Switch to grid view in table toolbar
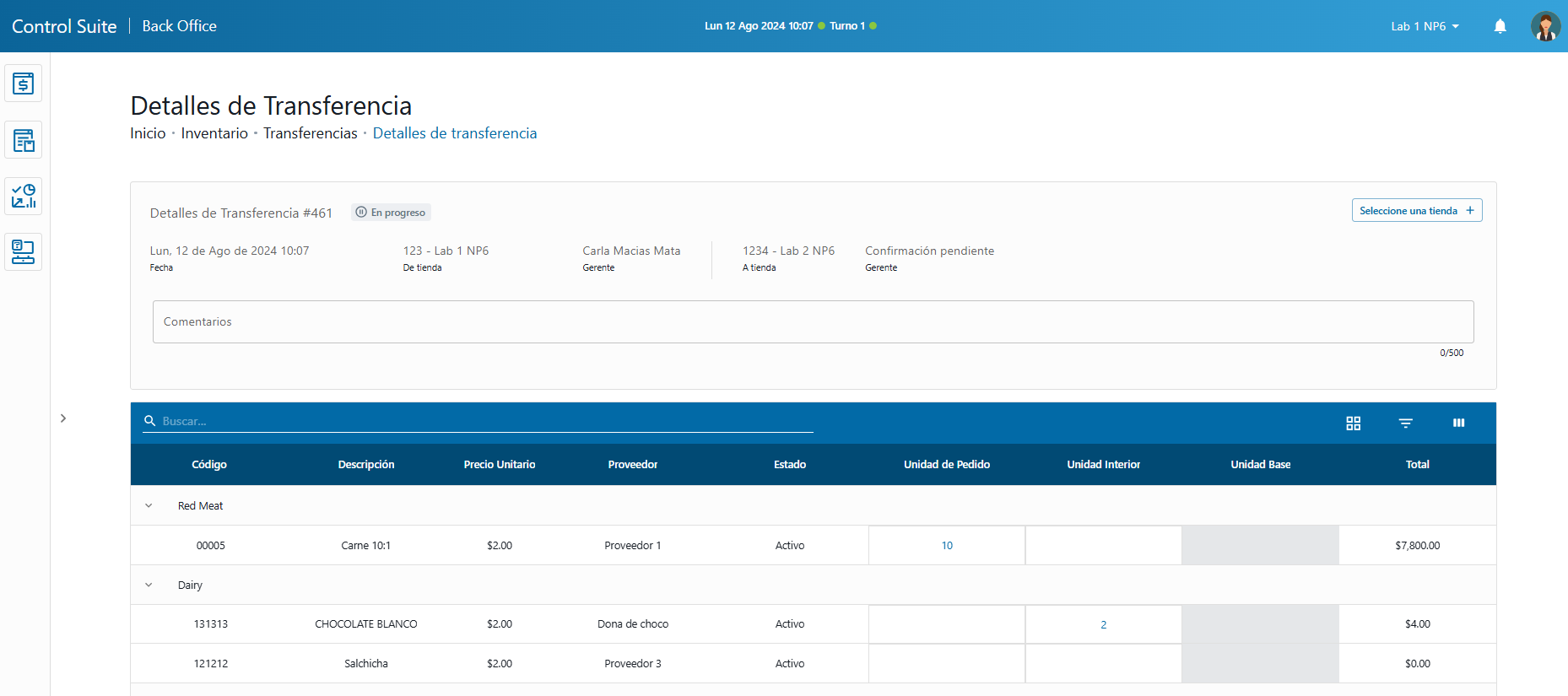The width and height of the screenshot is (1568, 696). (1353, 423)
